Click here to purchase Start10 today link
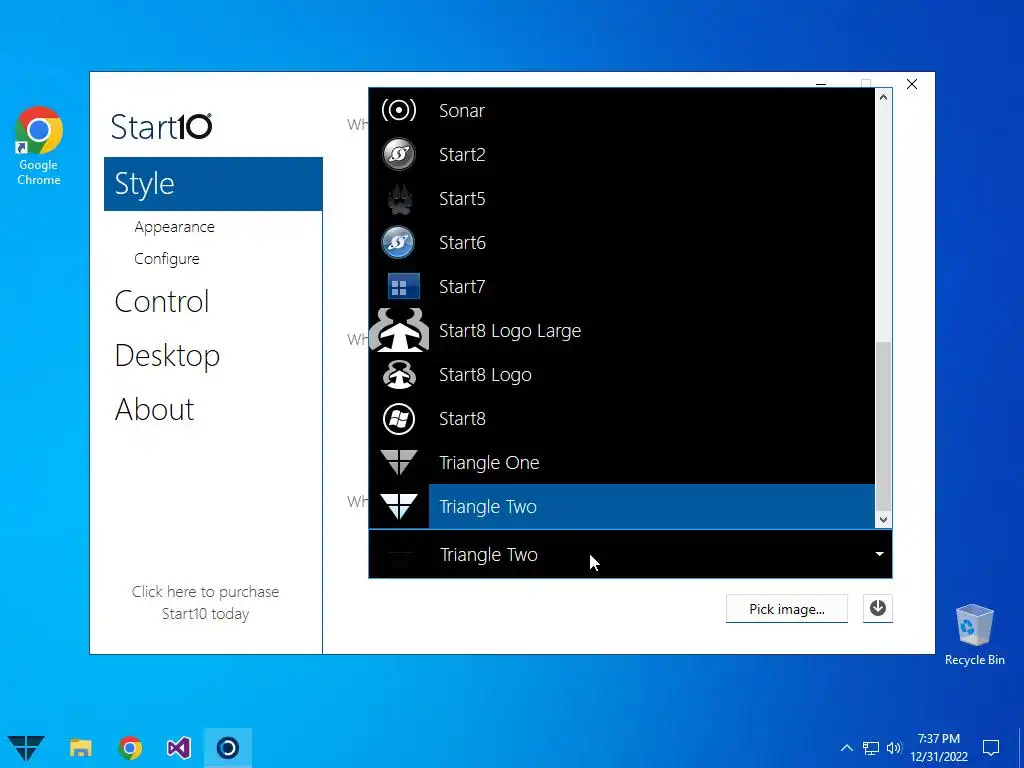Viewport: 1024px width, 768px height. (205, 602)
